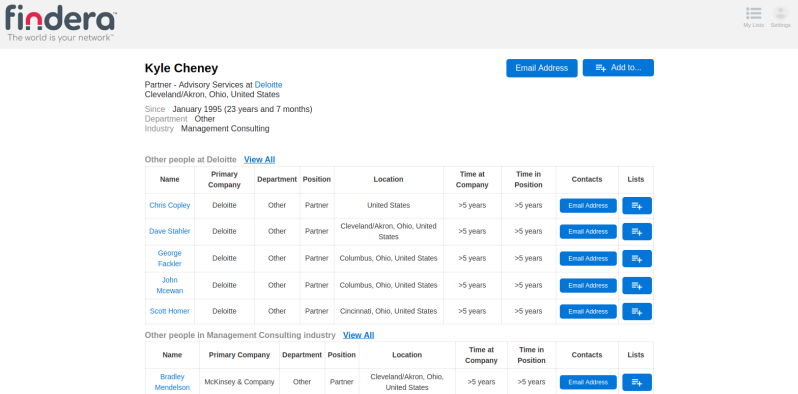
Task: Open the Deloitte company link
Action: click(x=268, y=85)
